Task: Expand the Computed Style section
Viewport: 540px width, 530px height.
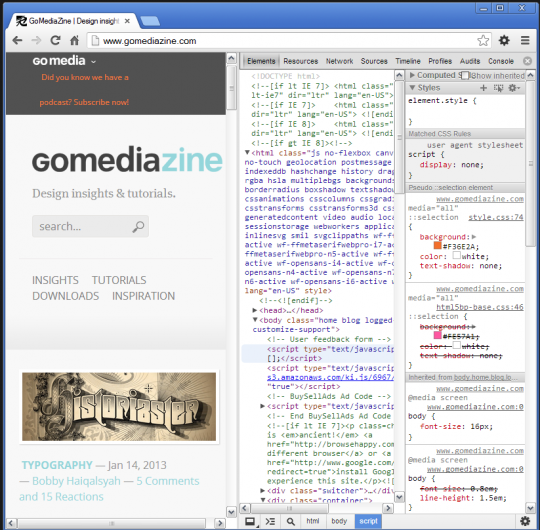Action: tap(412, 75)
